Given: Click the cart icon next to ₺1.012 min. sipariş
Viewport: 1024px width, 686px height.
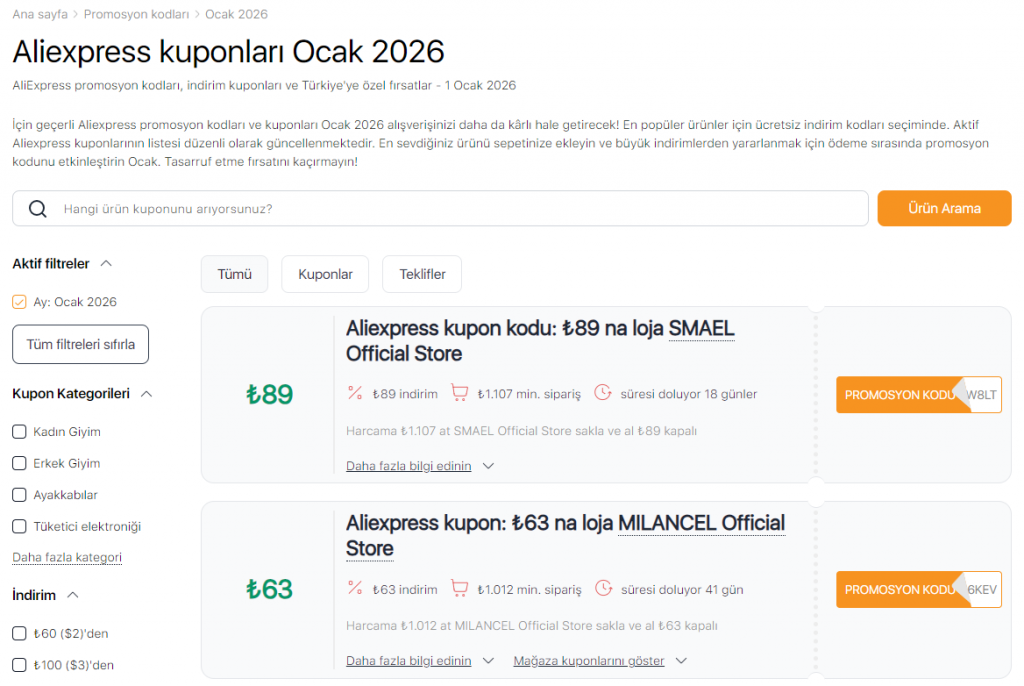Looking at the screenshot, I should [x=460, y=588].
